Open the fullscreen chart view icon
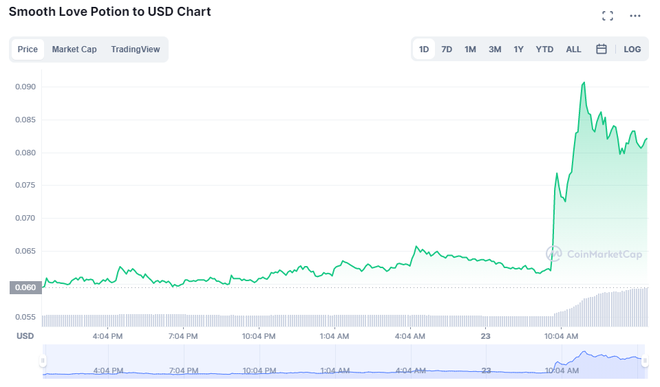 tap(607, 16)
